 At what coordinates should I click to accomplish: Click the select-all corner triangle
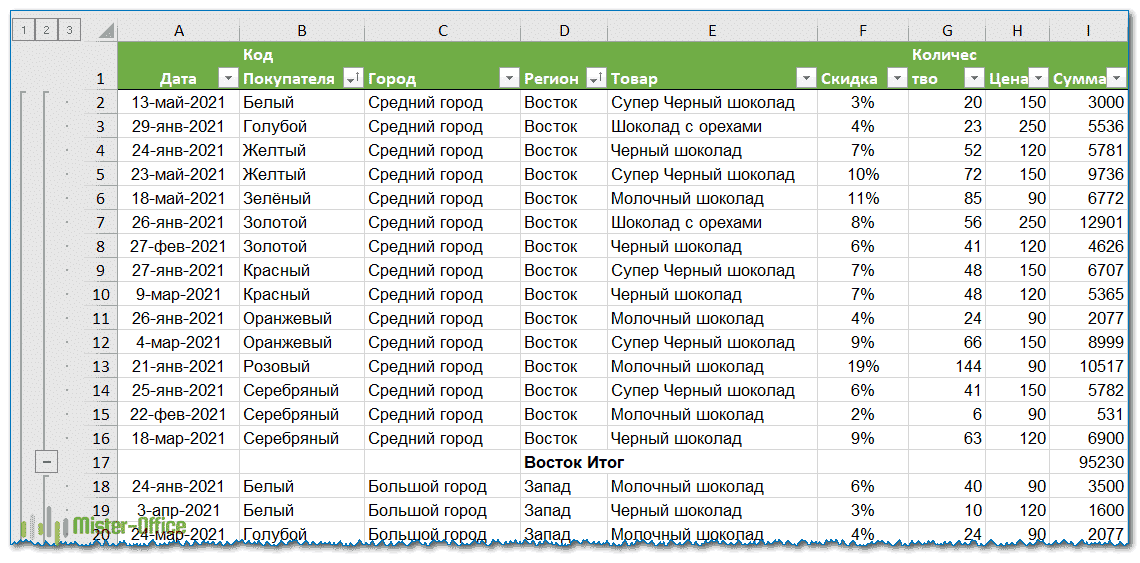pyautogui.click(x=104, y=31)
